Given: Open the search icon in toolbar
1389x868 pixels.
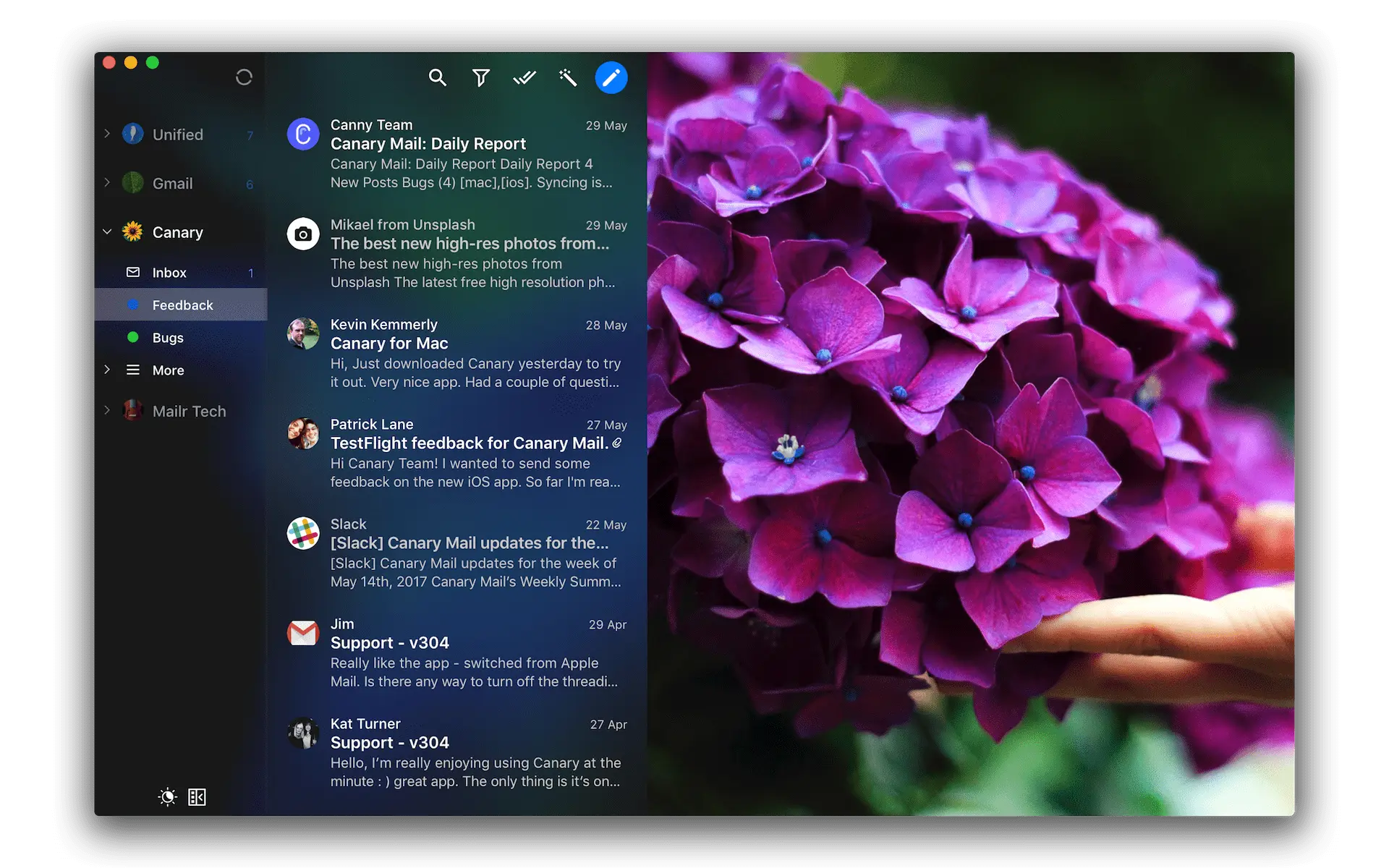Looking at the screenshot, I should (x=436, y=78).
